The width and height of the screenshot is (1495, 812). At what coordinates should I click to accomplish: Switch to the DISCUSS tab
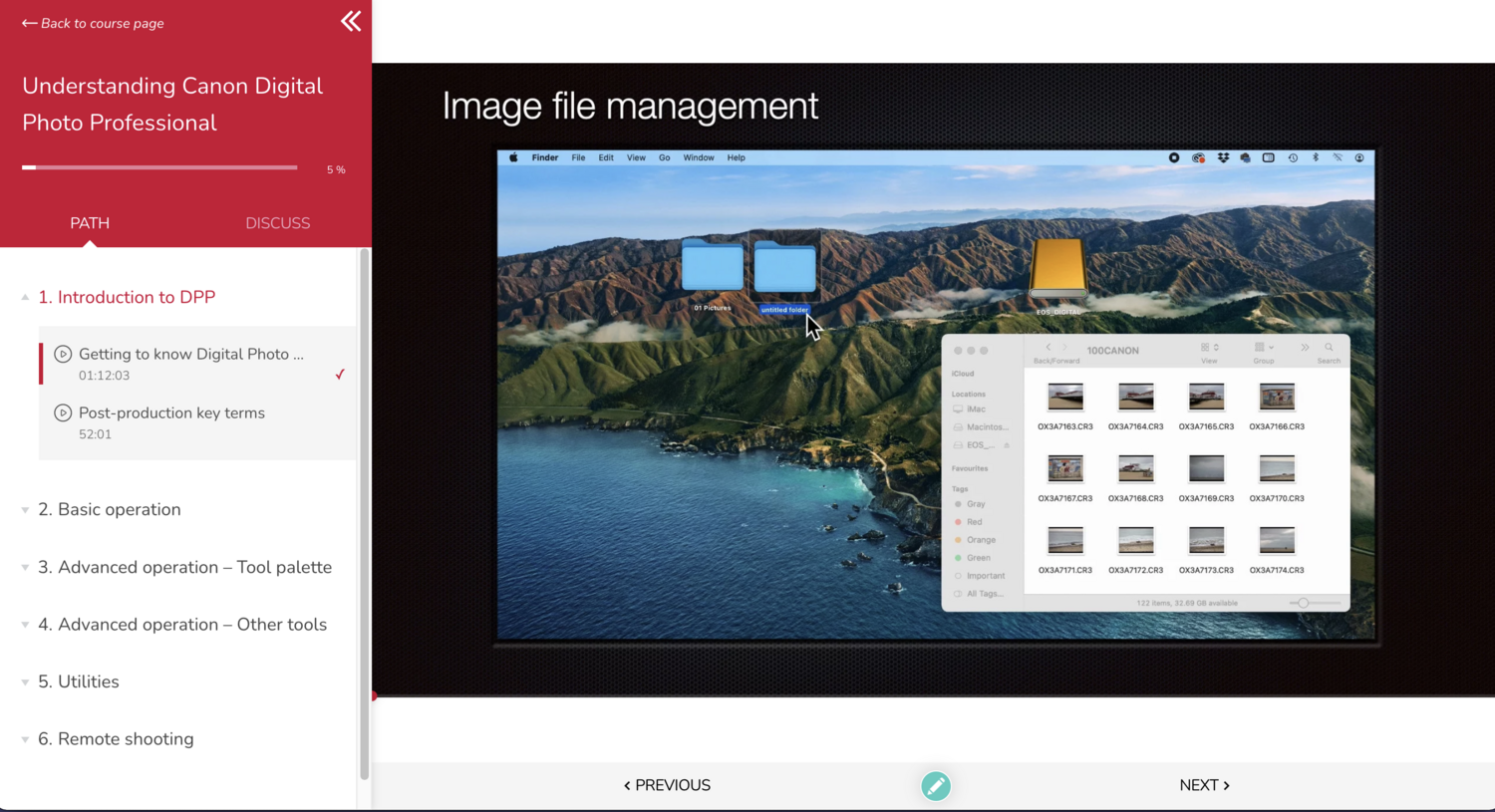277,223
